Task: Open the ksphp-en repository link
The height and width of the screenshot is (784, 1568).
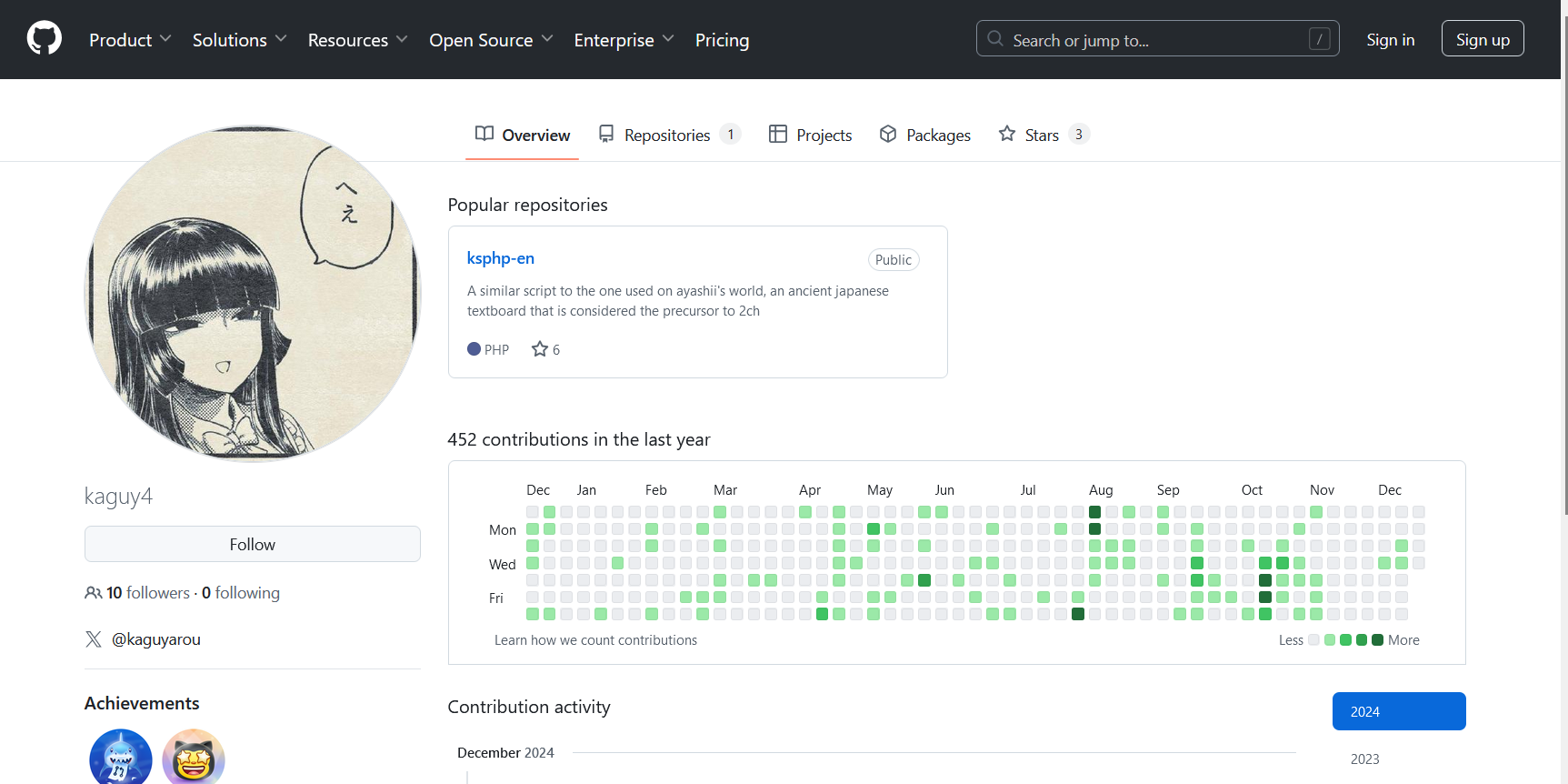Action: tap(500, 258)
